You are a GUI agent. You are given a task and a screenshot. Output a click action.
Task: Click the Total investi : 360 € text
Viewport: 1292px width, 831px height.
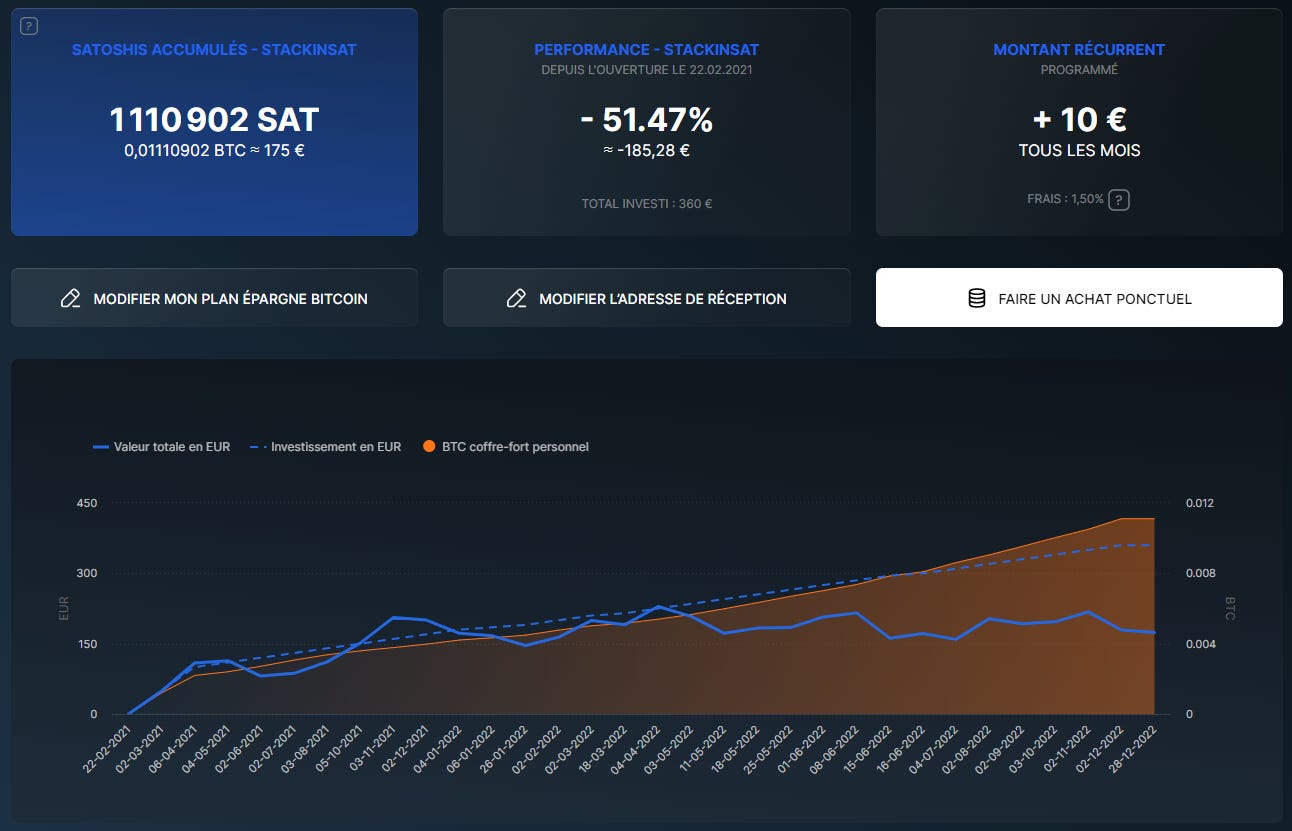(x=646, y=204)
